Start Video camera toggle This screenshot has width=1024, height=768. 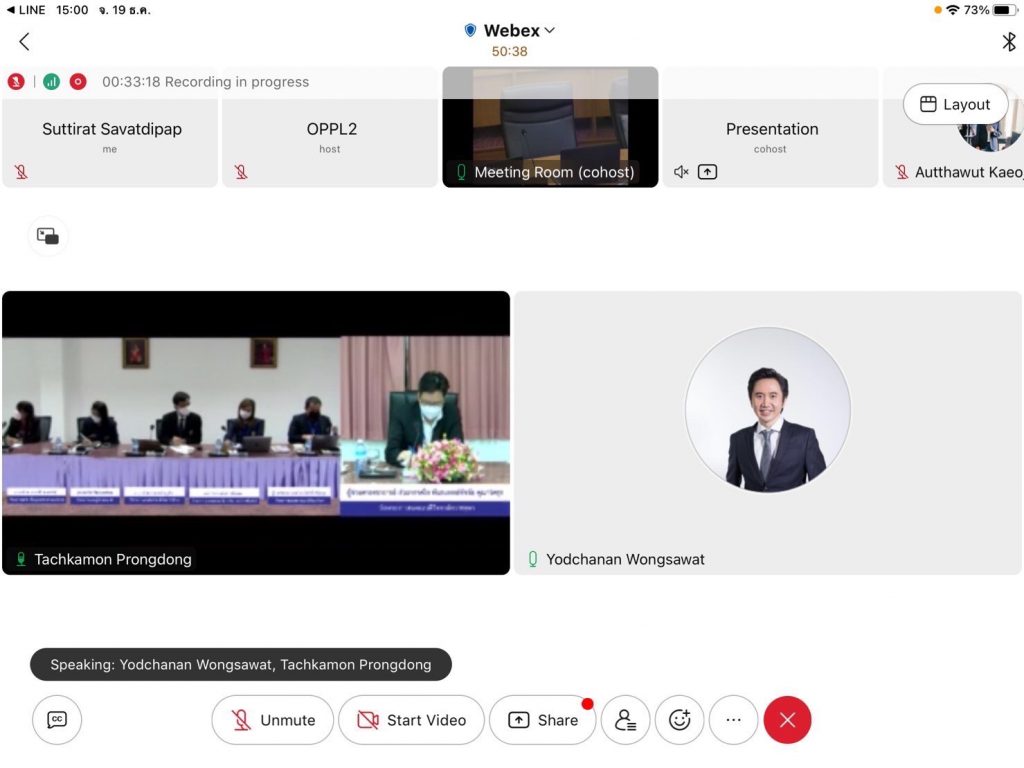411,720
